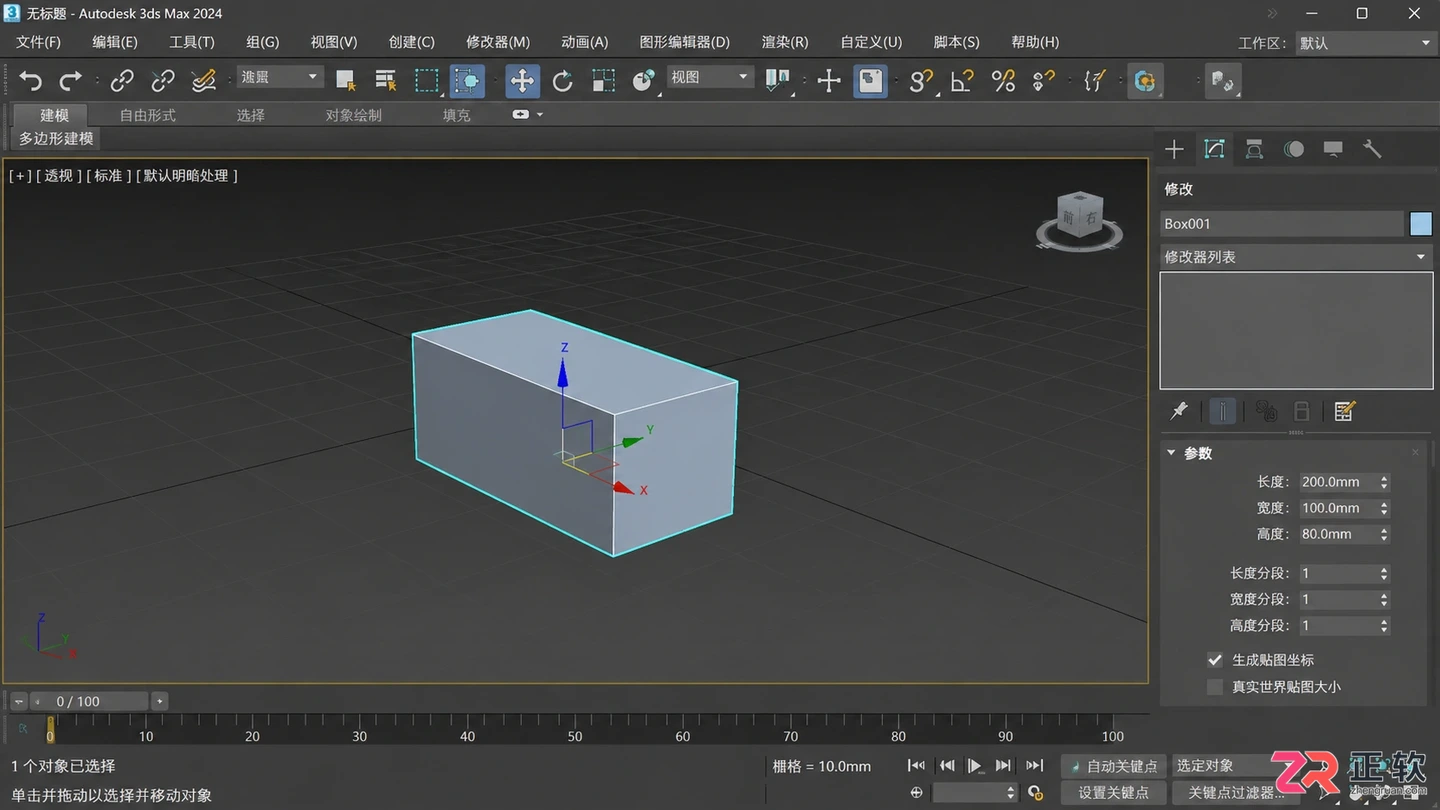Open the Utilities wrench panel tab
1440x810 pixels.
(1372, 149)
